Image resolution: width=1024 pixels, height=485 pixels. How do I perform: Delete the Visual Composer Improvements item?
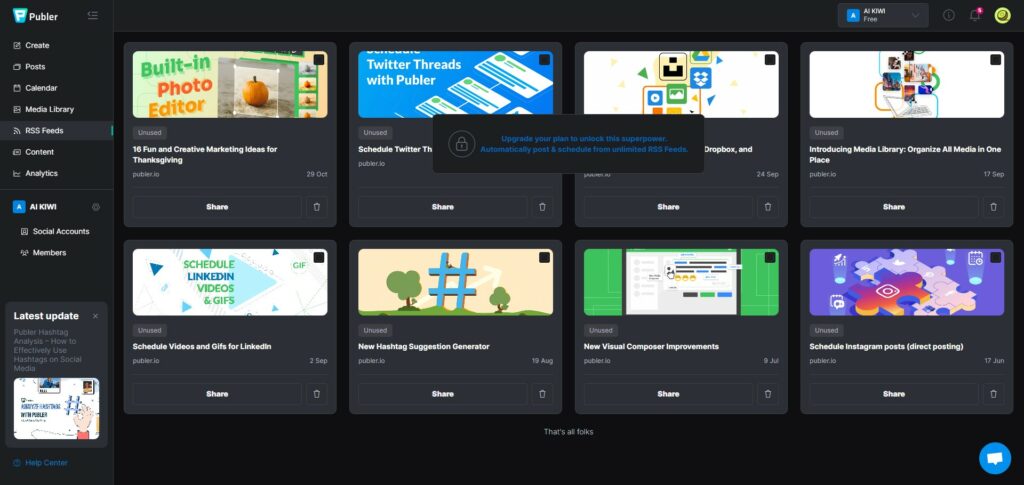point(768,394)
